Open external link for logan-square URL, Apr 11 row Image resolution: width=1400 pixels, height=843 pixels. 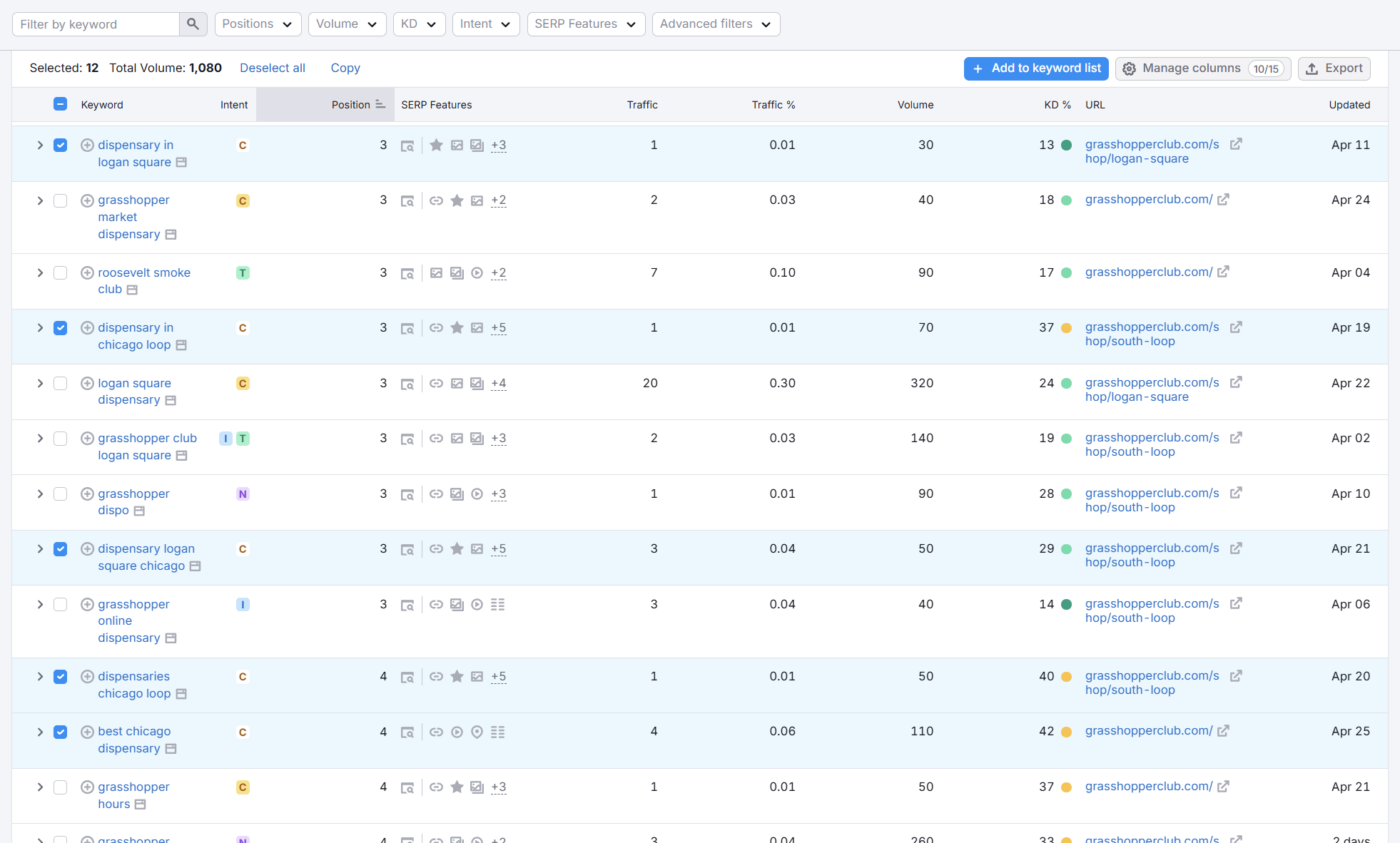click(x=1236, y=144)
